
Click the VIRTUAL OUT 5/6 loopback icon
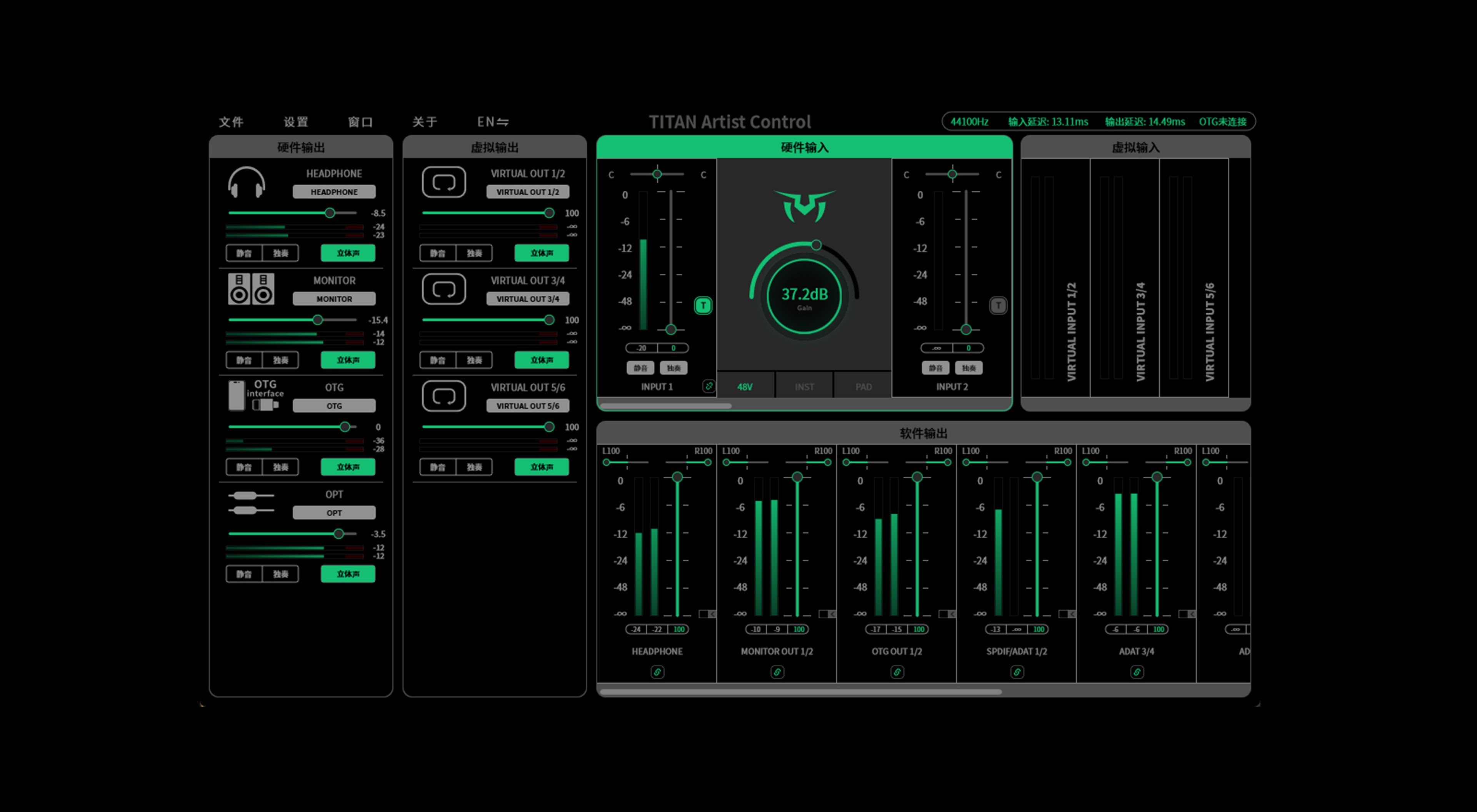tap(444, 396)
